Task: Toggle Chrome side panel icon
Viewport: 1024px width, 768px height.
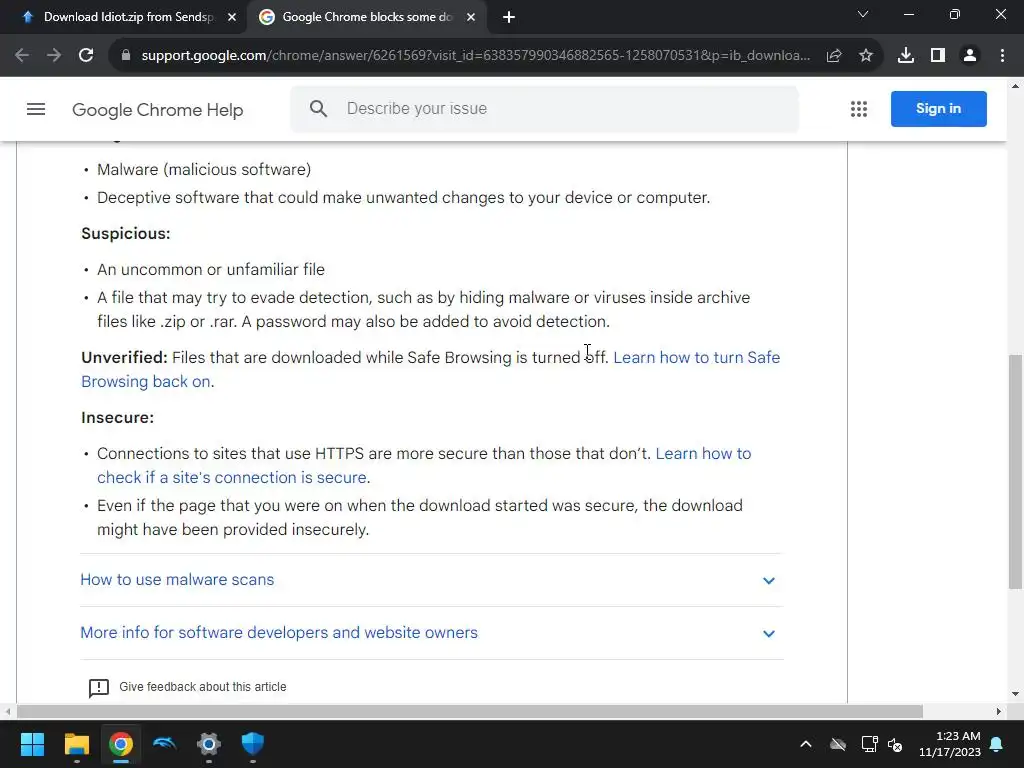Action: (x=938, y=56)
